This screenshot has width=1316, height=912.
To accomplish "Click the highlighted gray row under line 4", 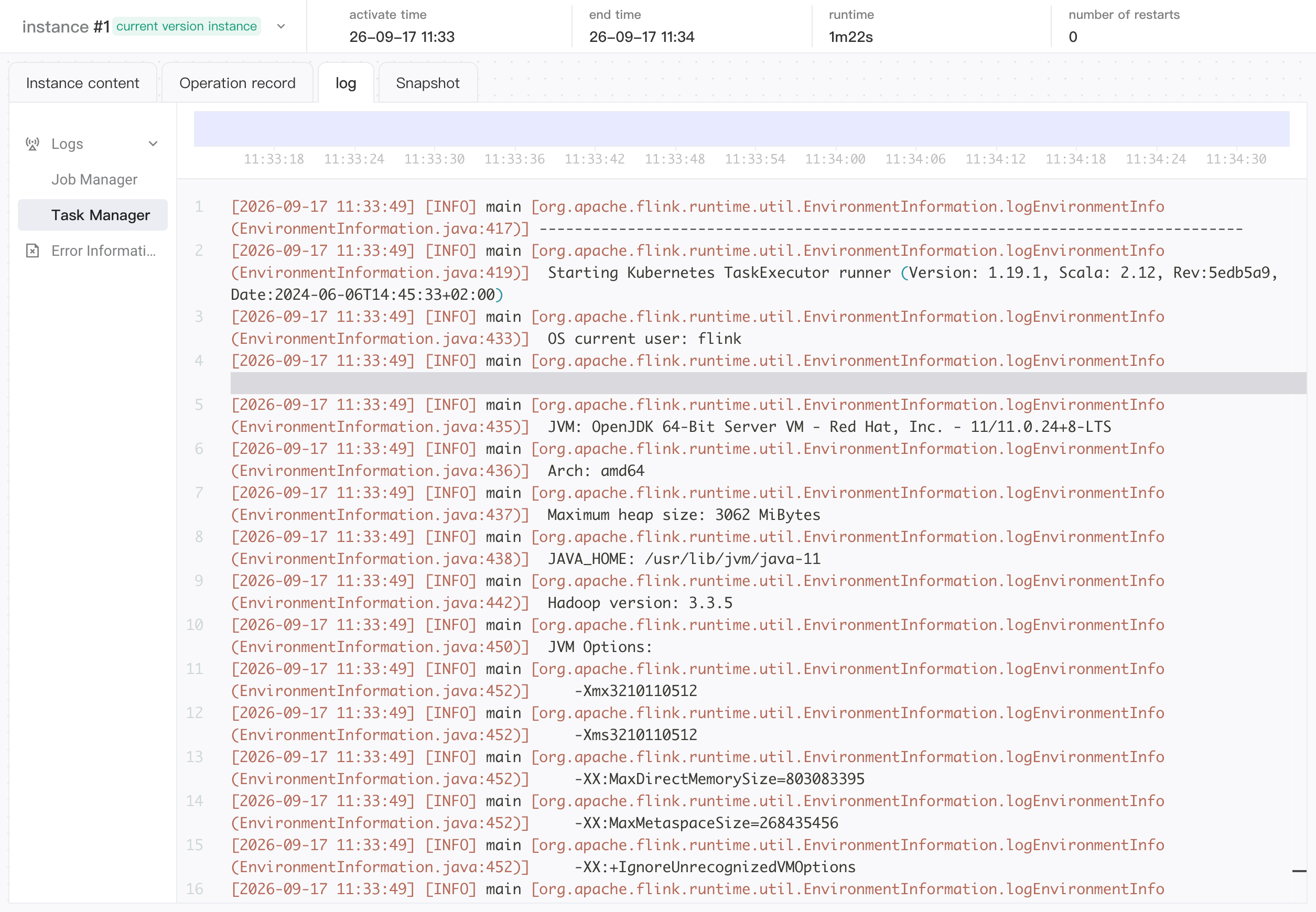I will coord(768,383).
